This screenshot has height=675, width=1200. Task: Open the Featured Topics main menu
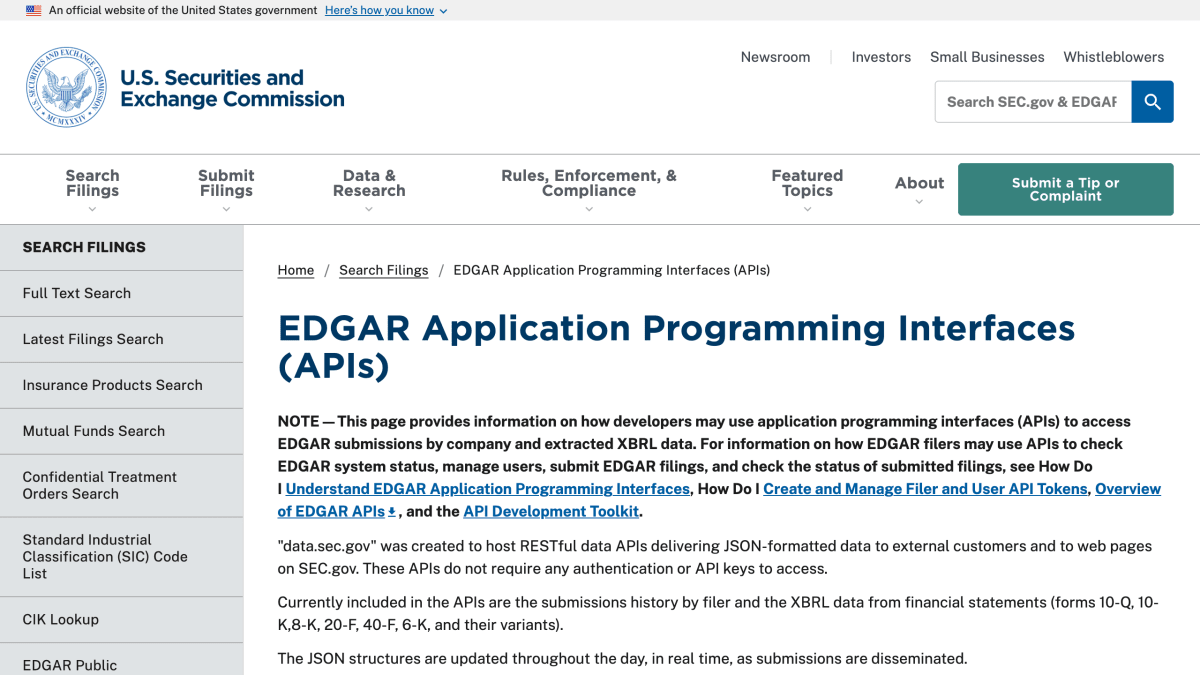point(807,183)
